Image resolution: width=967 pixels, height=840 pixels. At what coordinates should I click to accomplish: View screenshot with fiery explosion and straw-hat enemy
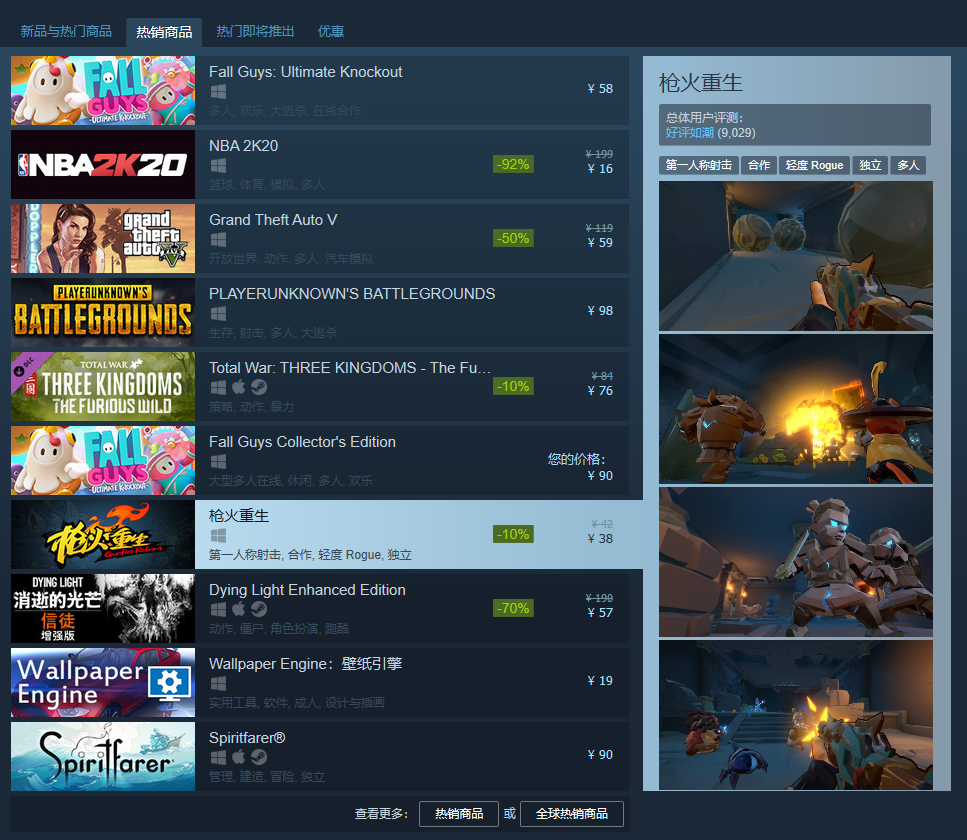(x=796, y=409)
